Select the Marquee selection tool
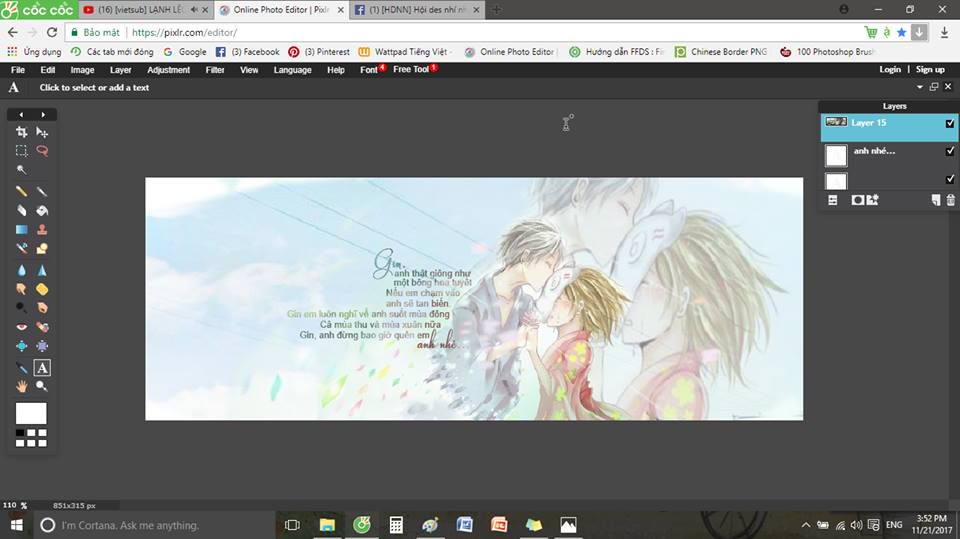Image resolution: width=960 pixels, height=539 pixels. tap(21, 151)
